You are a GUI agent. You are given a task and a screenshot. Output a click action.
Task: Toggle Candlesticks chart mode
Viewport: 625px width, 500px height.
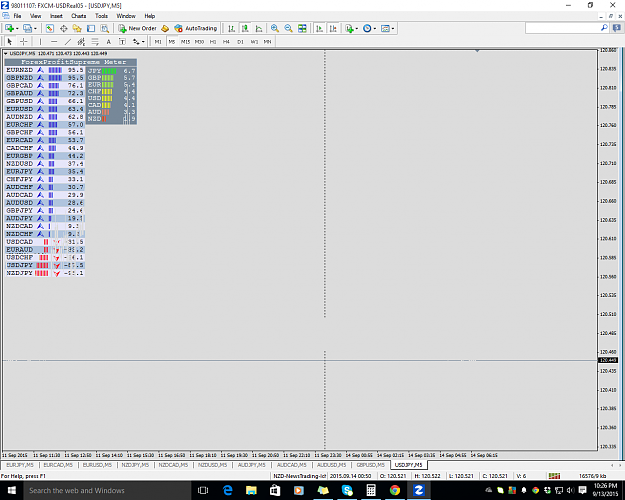[245, 28]
